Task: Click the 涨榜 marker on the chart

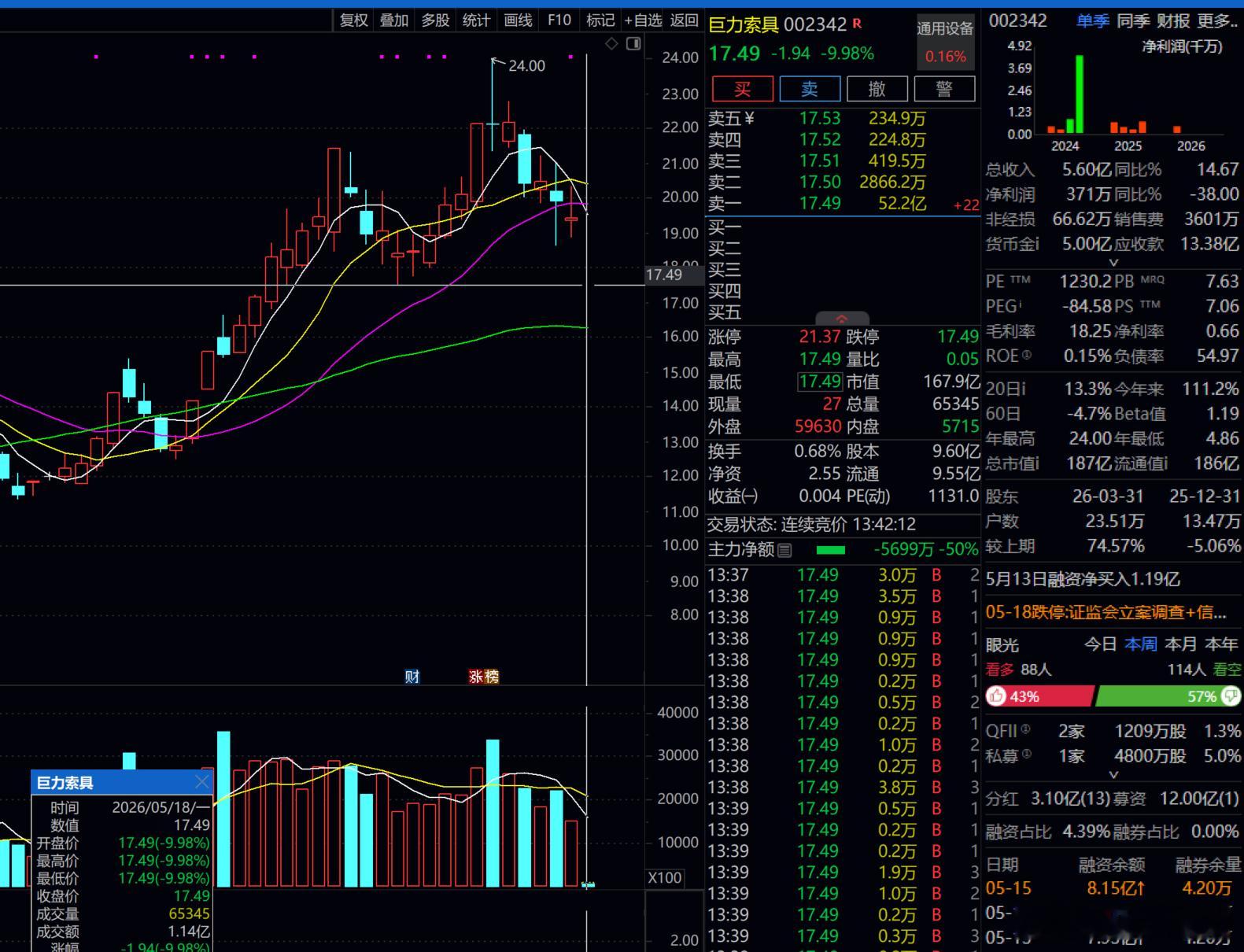Action: coord(484,677)
